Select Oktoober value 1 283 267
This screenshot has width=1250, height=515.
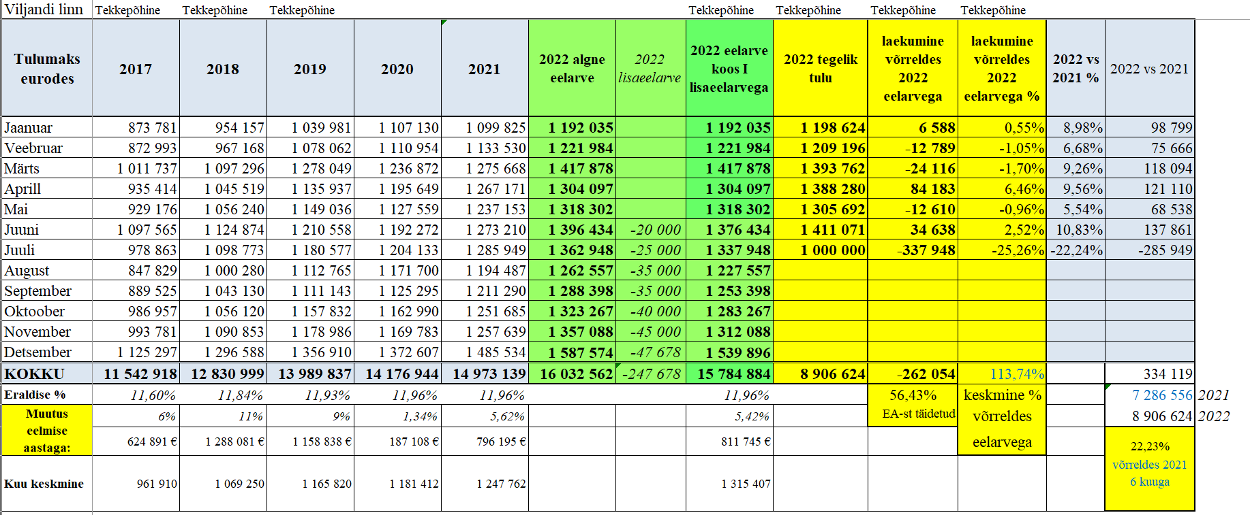tap(729, 311)
